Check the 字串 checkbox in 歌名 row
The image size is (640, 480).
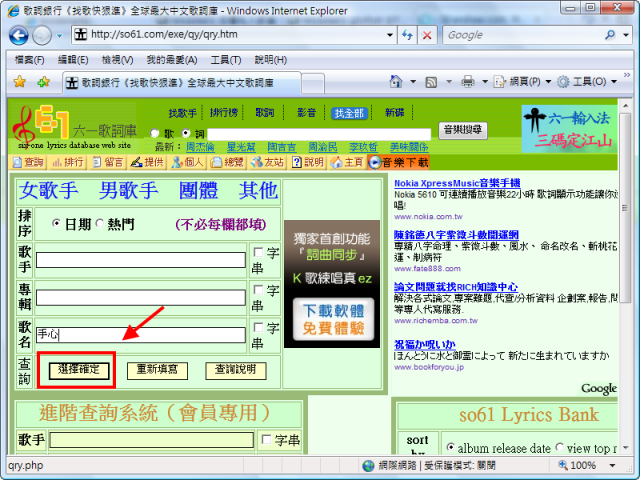pyautogui.click(x=258, y=327)
